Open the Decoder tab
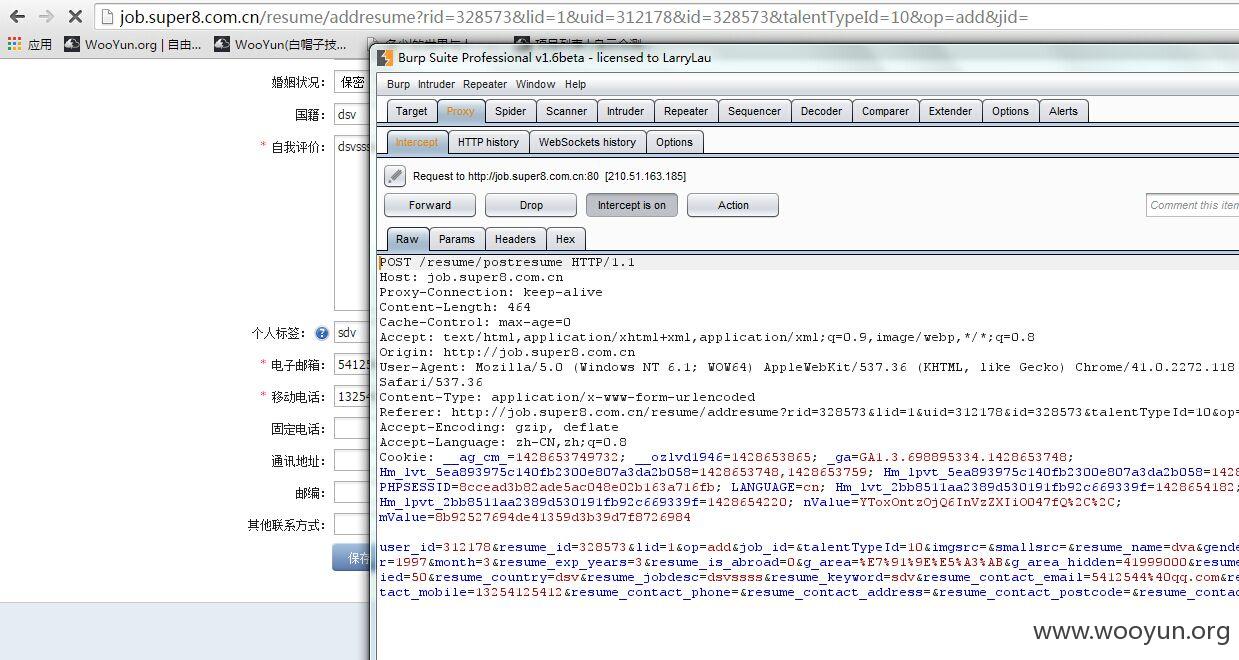 (821, 111)
